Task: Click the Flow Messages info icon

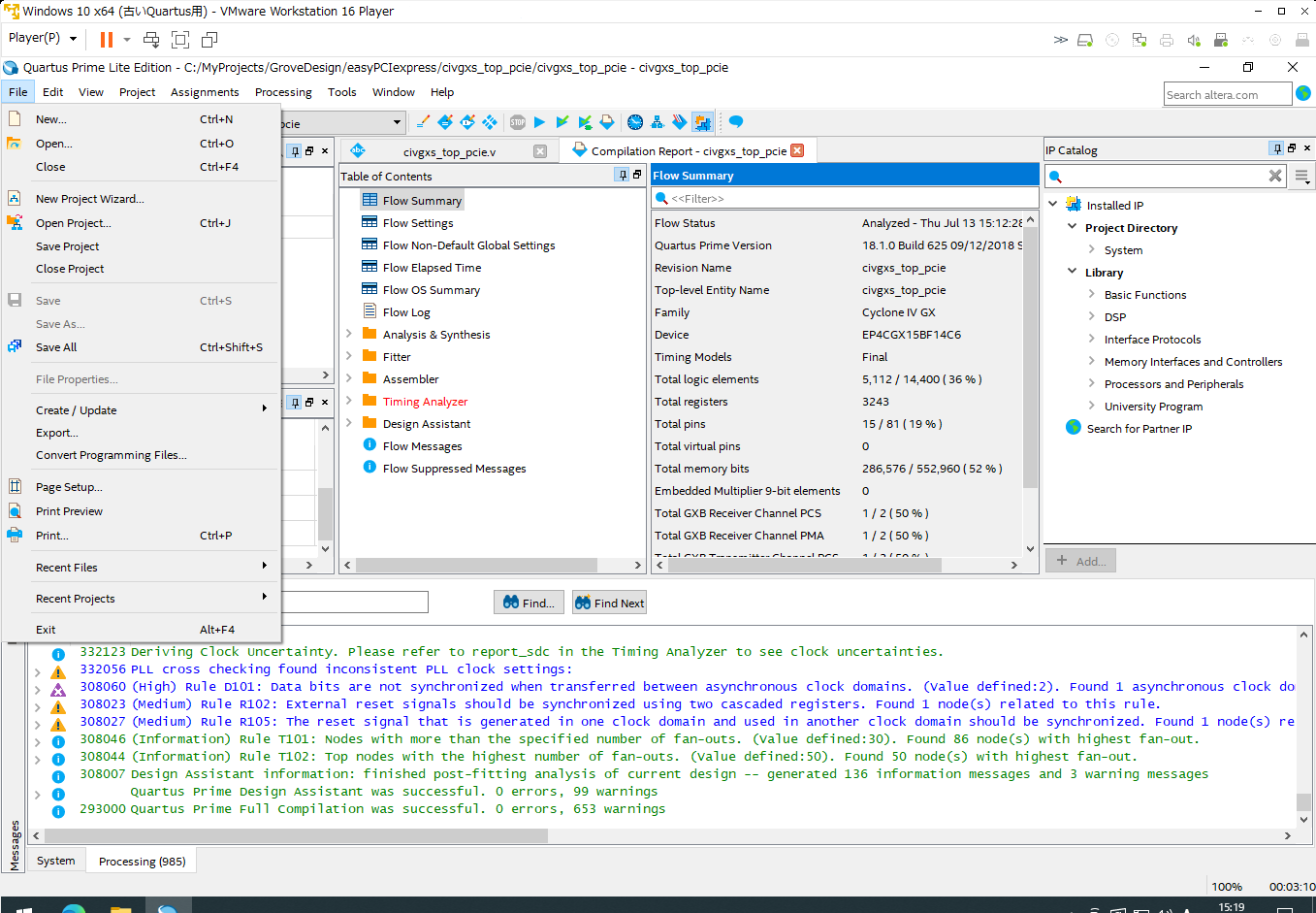Action: [x=369, y=444]
